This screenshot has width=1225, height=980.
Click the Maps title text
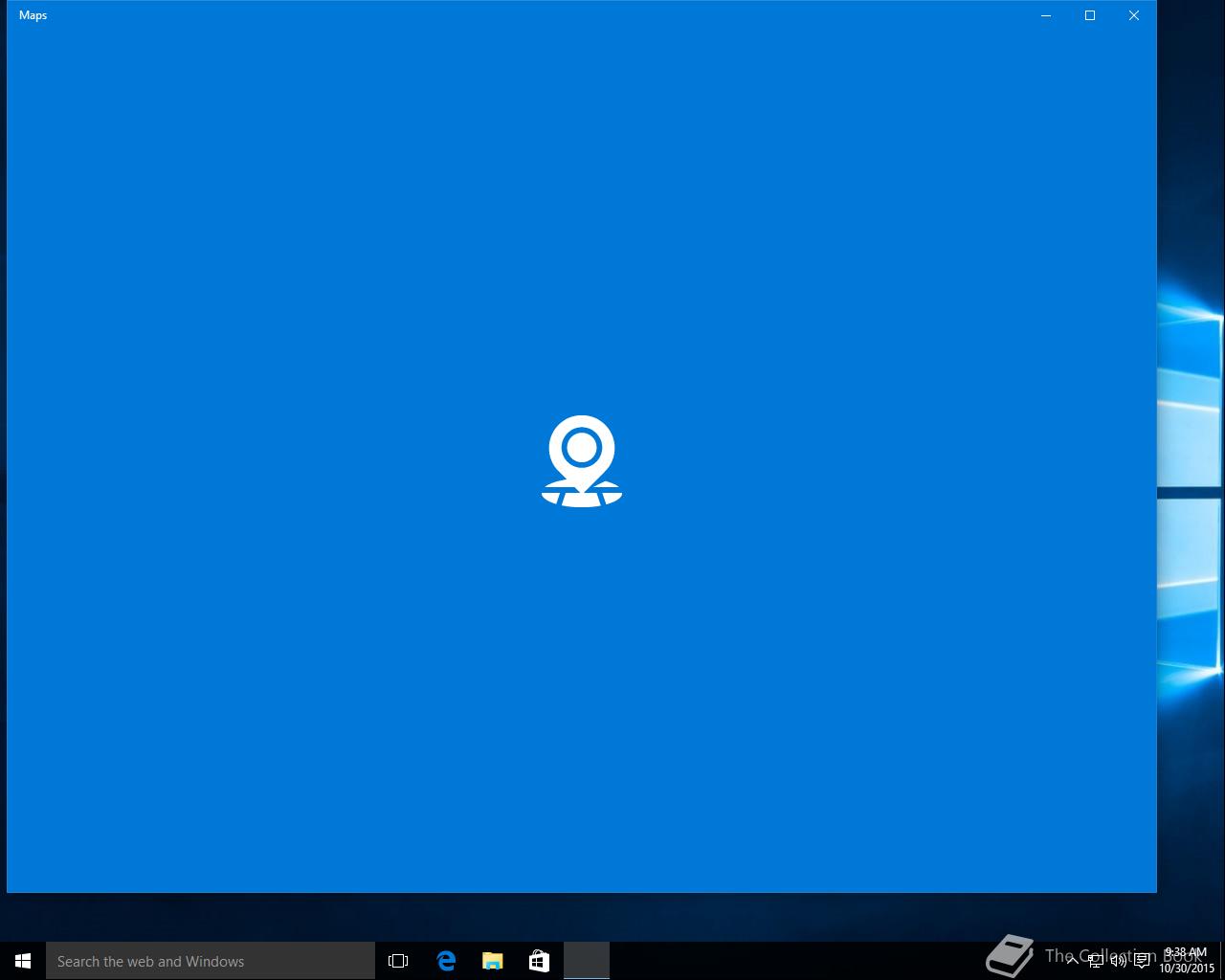pos(33,15)
